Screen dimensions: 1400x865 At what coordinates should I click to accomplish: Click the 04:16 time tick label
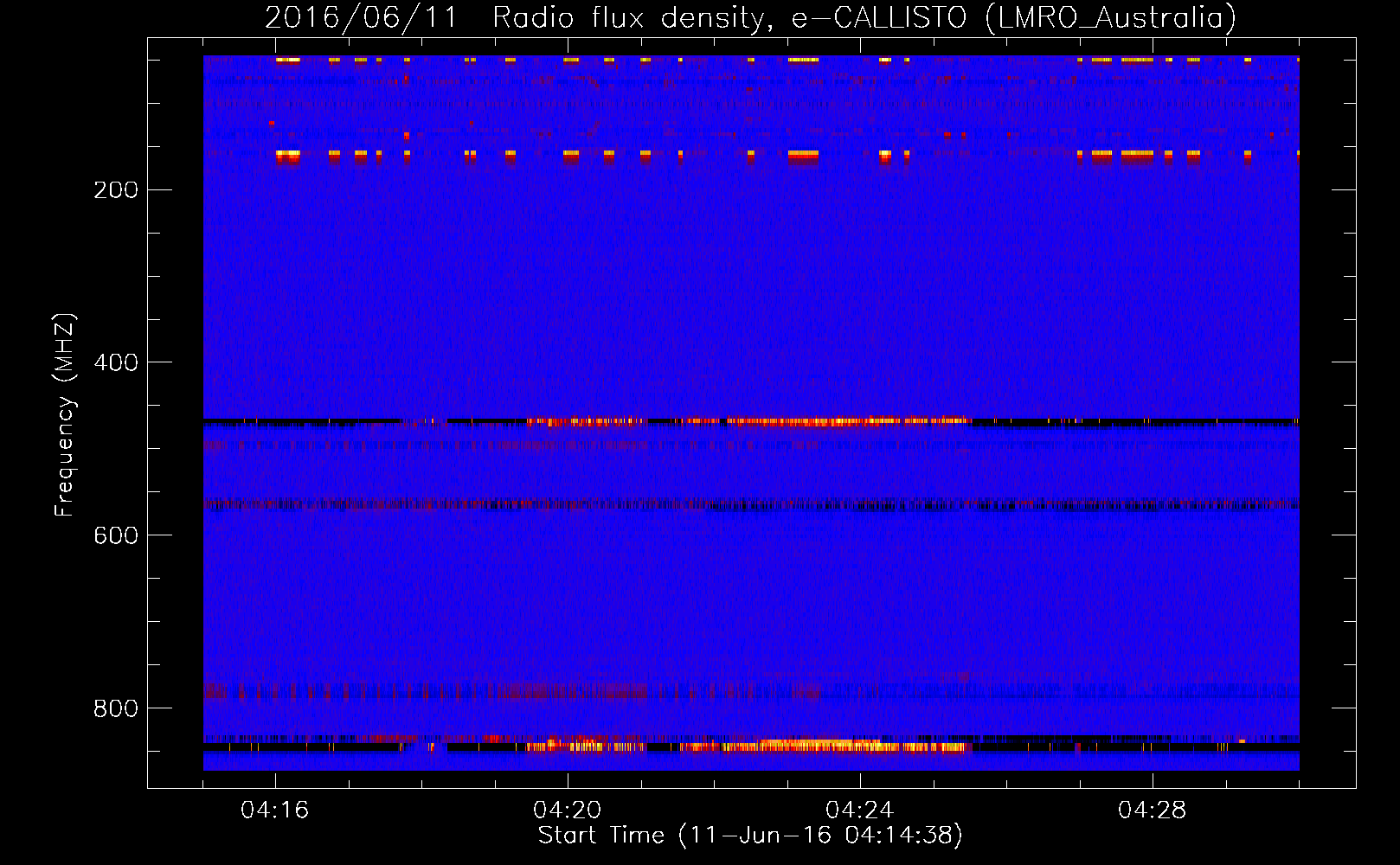275,811
